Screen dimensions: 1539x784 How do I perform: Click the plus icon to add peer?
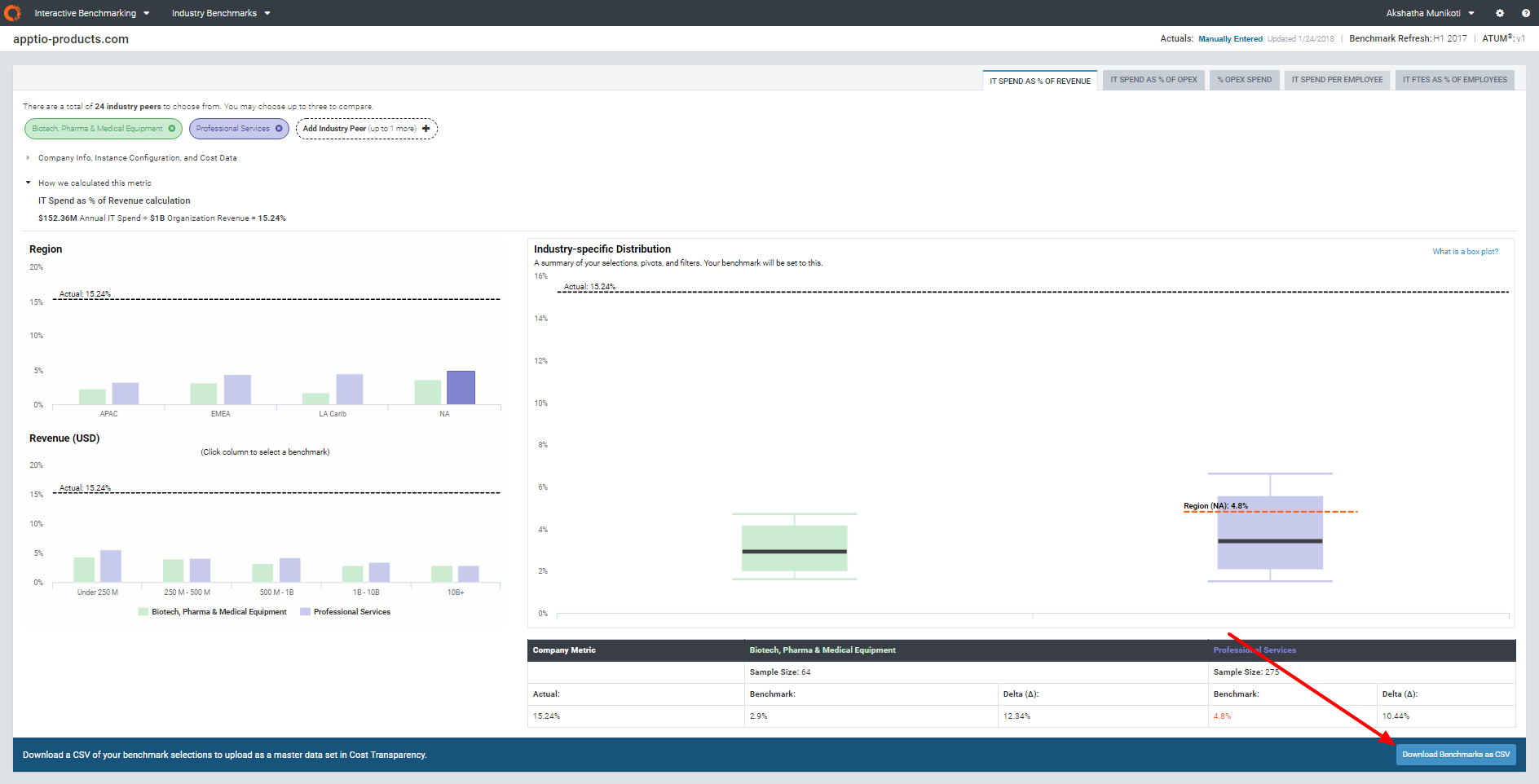[x=426, y=129]
